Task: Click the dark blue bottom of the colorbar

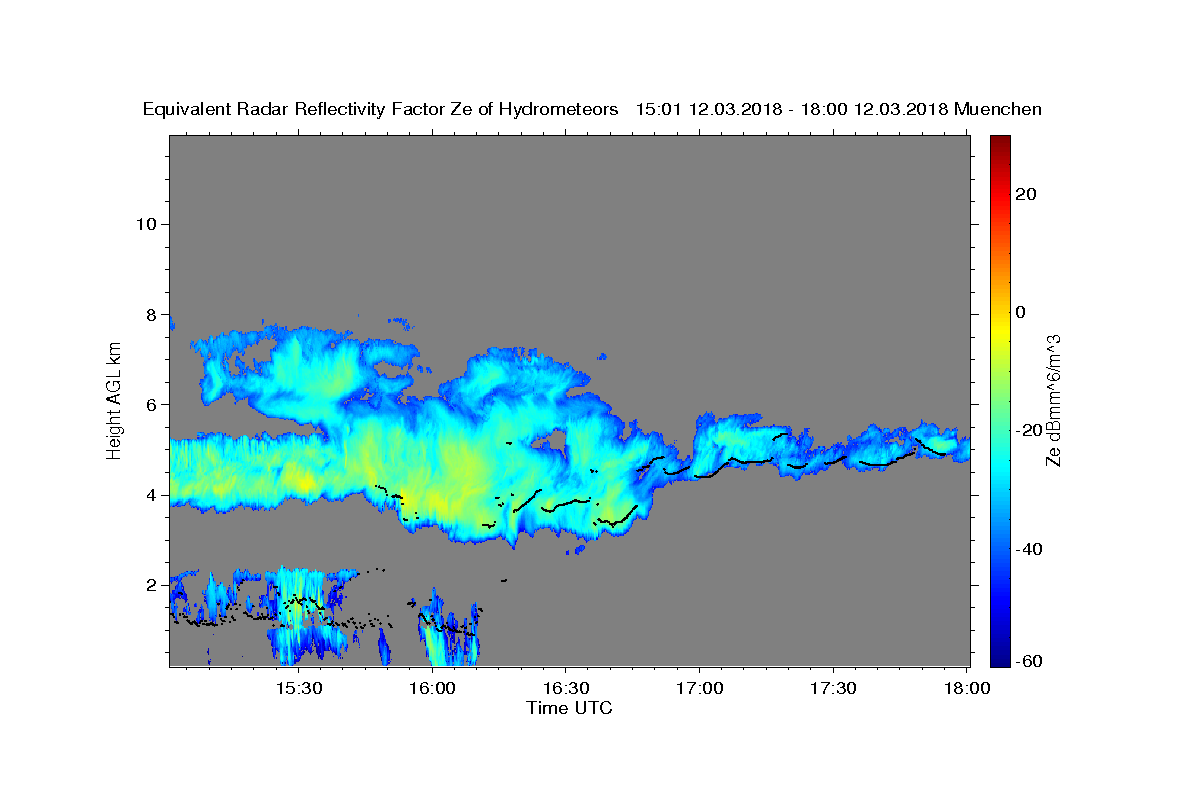Action: 999,659
